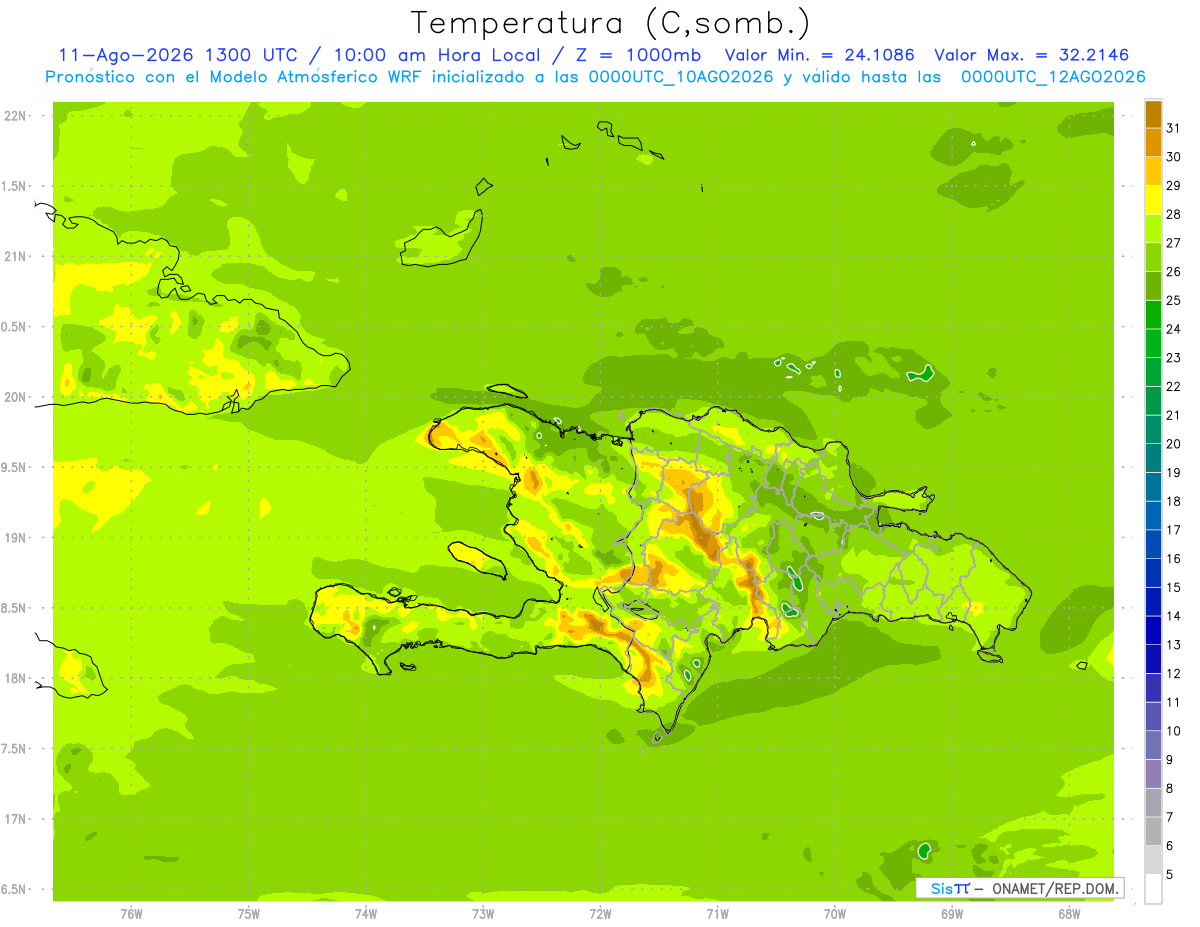The width and height of the screenshot is (1200, 927).
Task: Pick the gold swatch between 29 and 30
Action: pos(1154,171)
